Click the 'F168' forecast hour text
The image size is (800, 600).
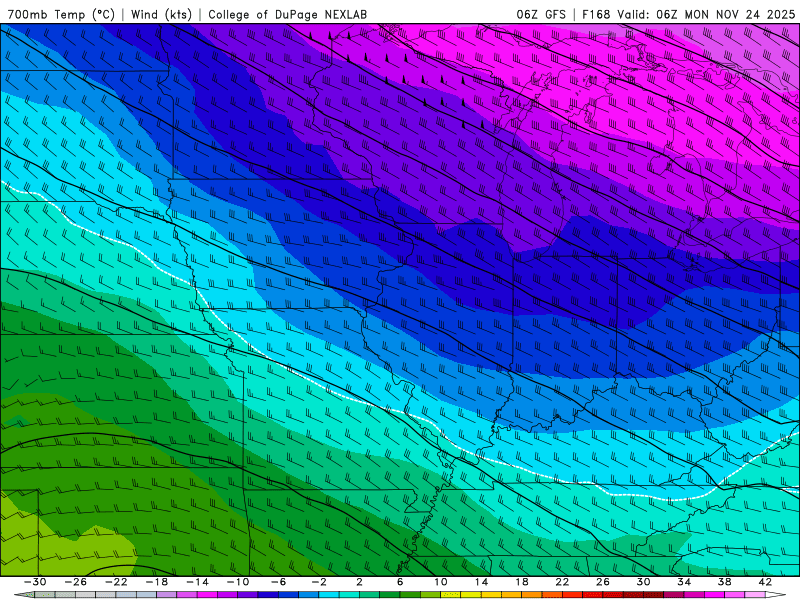point(596,14)
